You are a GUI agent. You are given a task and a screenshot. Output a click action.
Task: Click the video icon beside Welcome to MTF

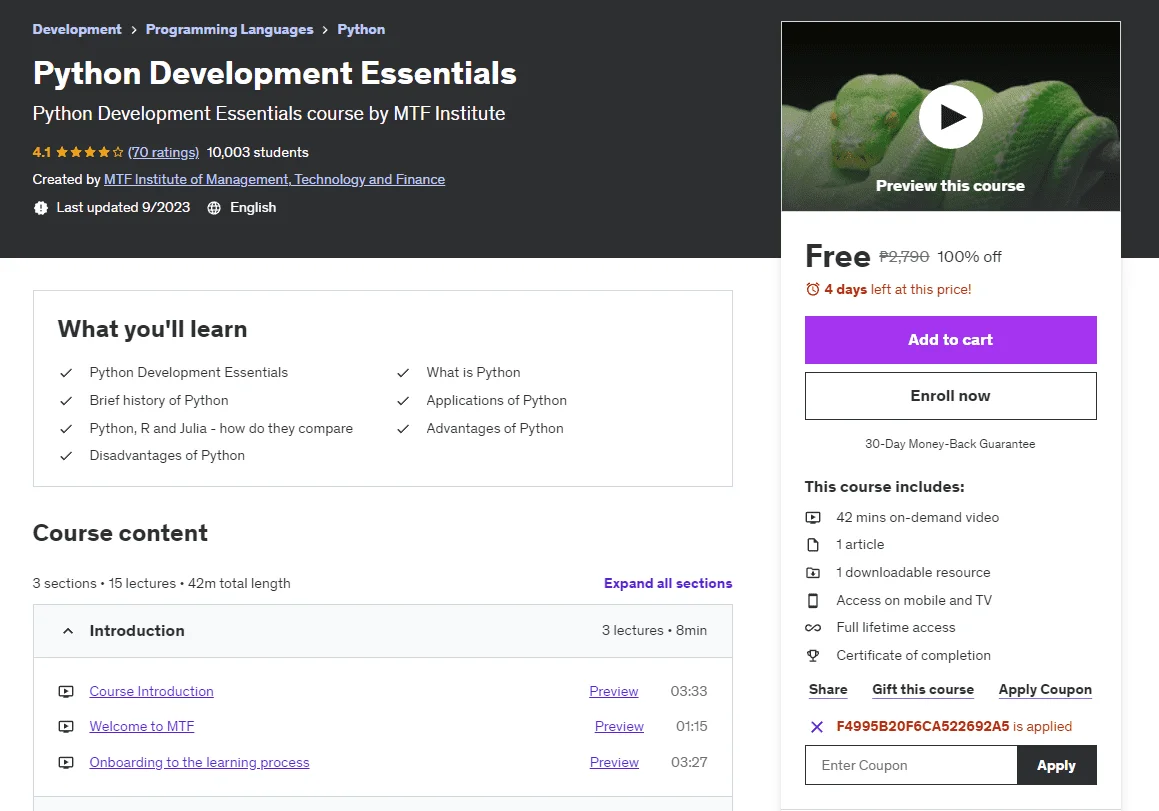pyautogui.click(x=66, y=727)
